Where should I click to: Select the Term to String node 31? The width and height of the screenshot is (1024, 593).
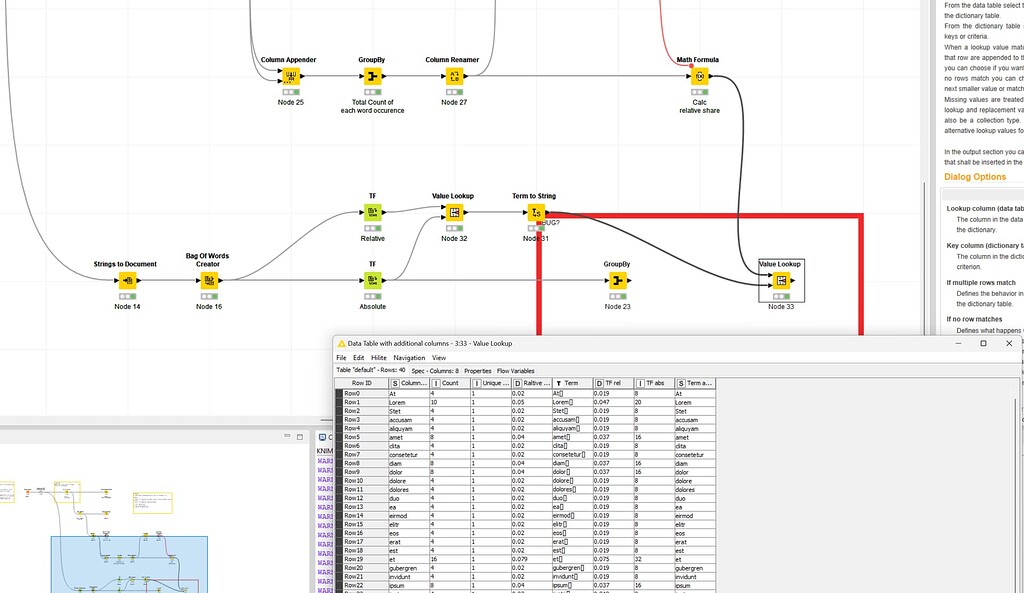click(x=536, y=212)
